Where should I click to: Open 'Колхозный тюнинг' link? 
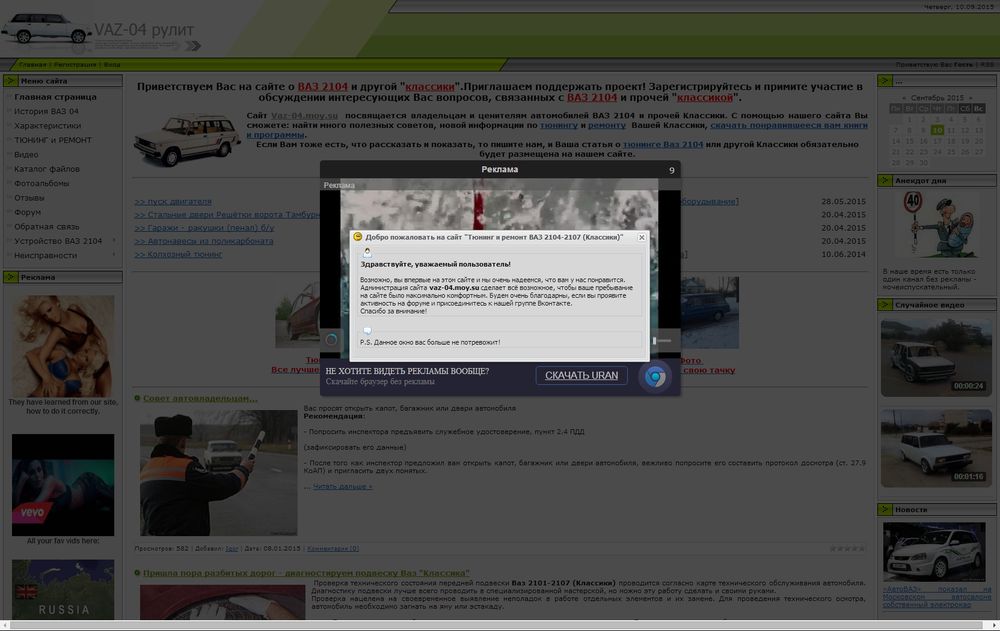(178, 254)
